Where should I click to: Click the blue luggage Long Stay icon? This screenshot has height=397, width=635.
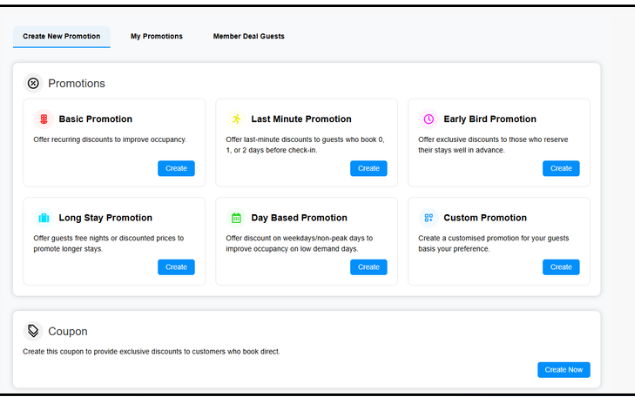(x=44, y=218)
